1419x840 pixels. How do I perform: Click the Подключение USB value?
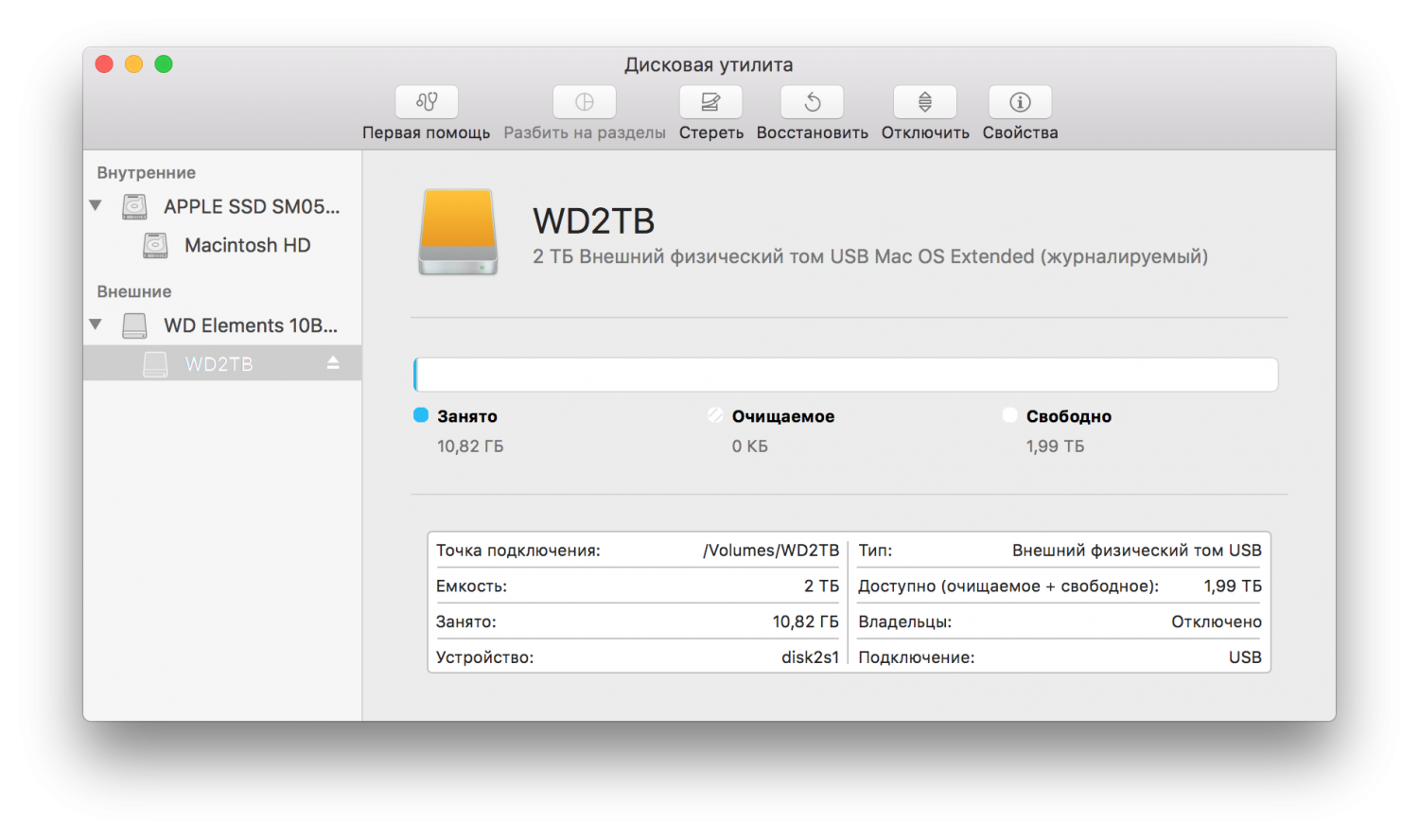point(1245,657)
